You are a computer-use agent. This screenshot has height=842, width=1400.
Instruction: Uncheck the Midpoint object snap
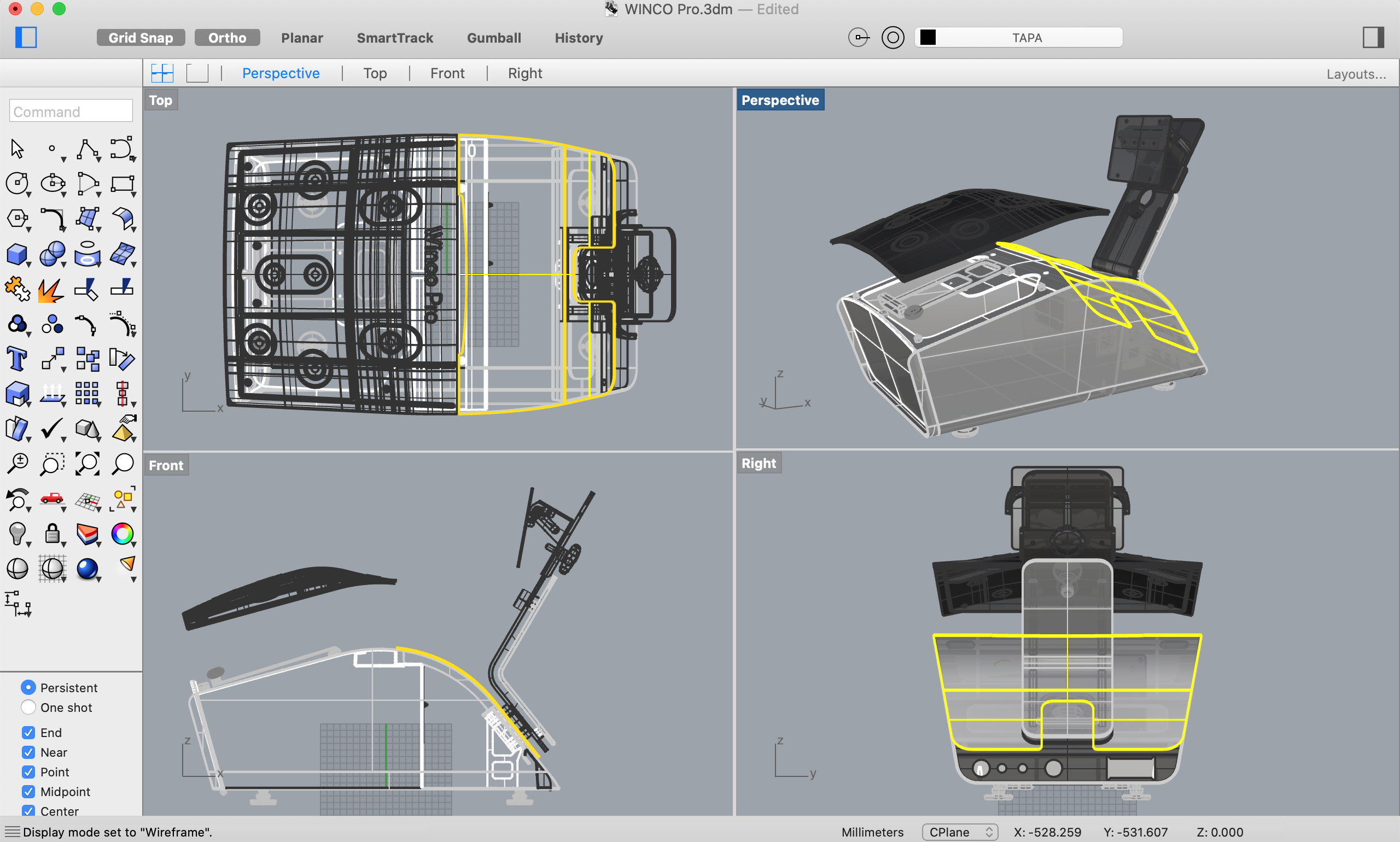(28, 792)
